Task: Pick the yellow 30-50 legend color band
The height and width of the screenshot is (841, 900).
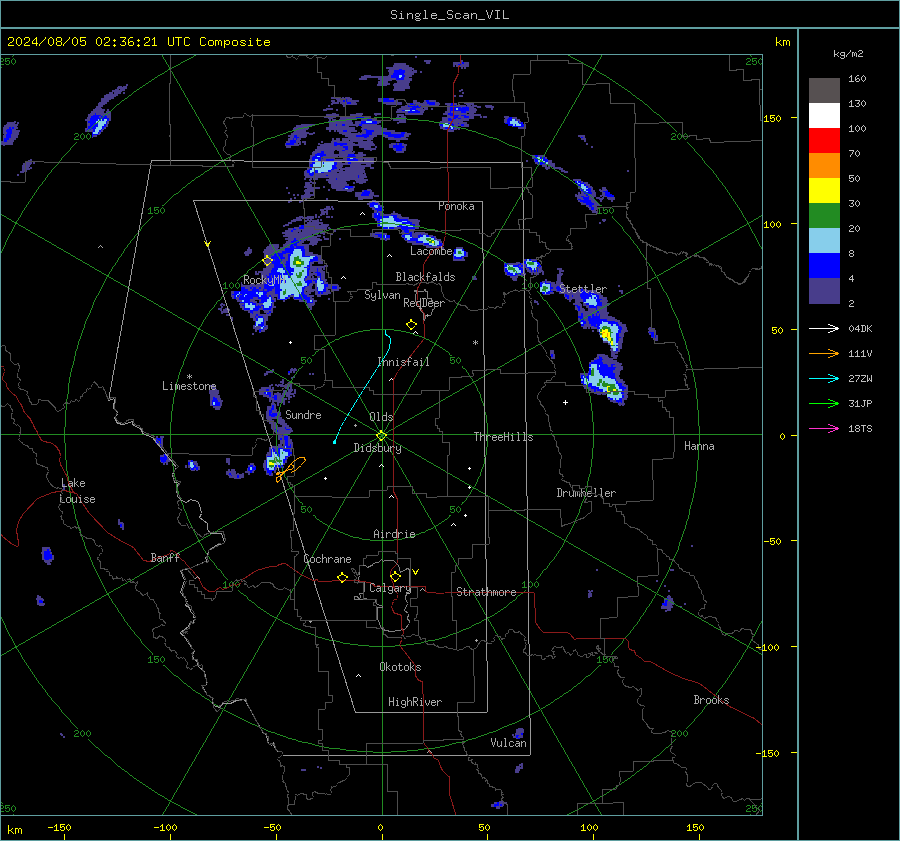Action: (824, 191)
